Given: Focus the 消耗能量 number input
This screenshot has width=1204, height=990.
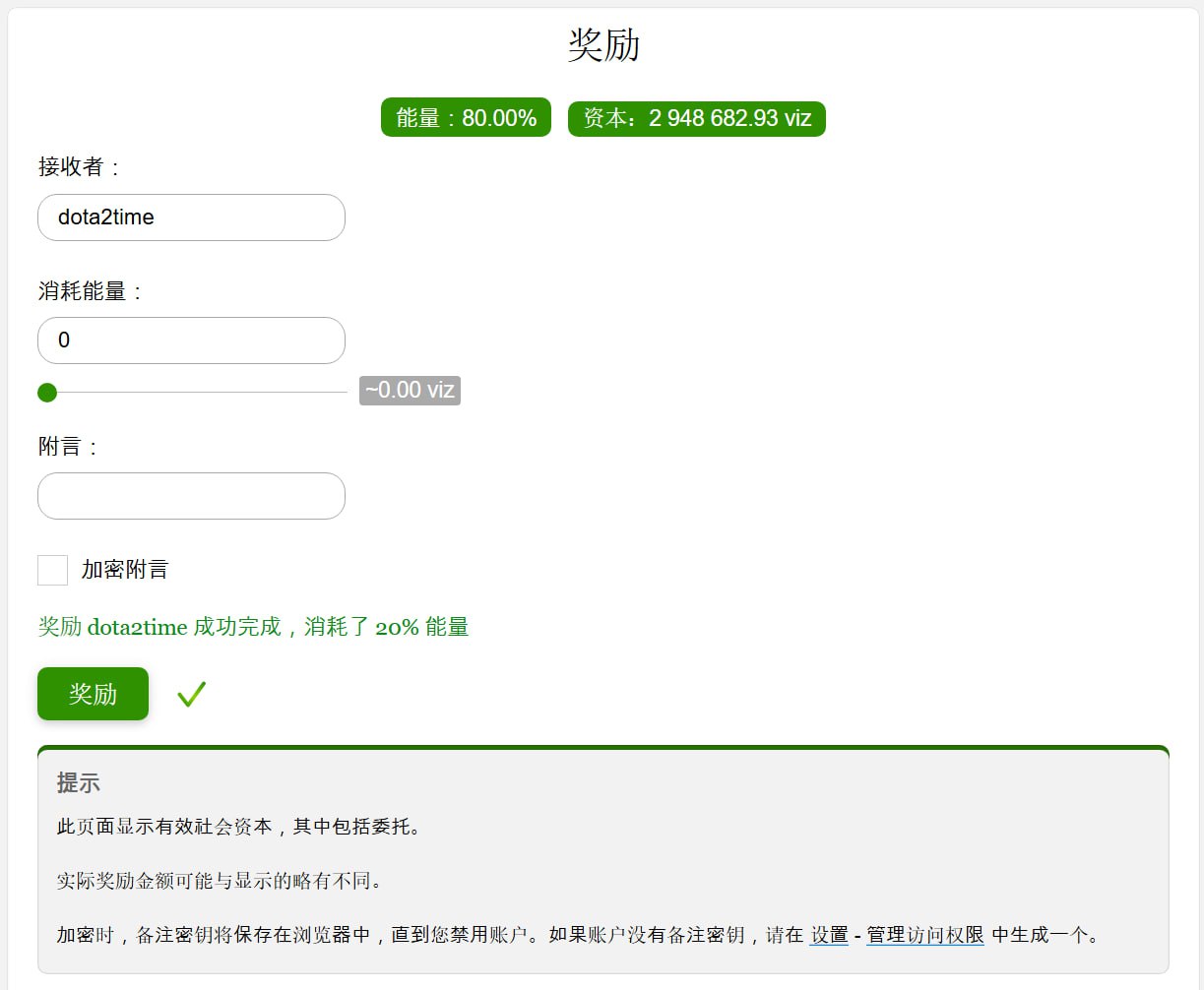Looking at the screenshot, I should pyautogui.click(x=191, y=340).
